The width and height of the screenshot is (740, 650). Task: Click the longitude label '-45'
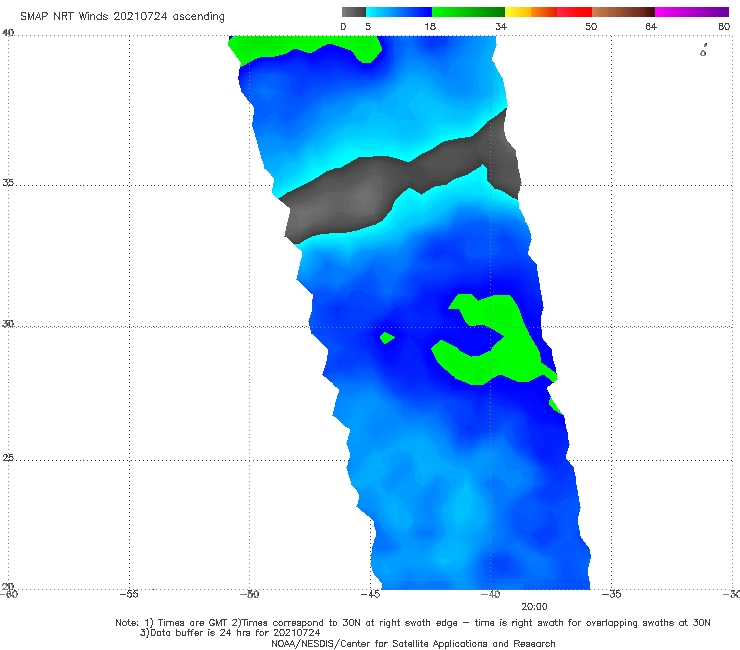370,594
